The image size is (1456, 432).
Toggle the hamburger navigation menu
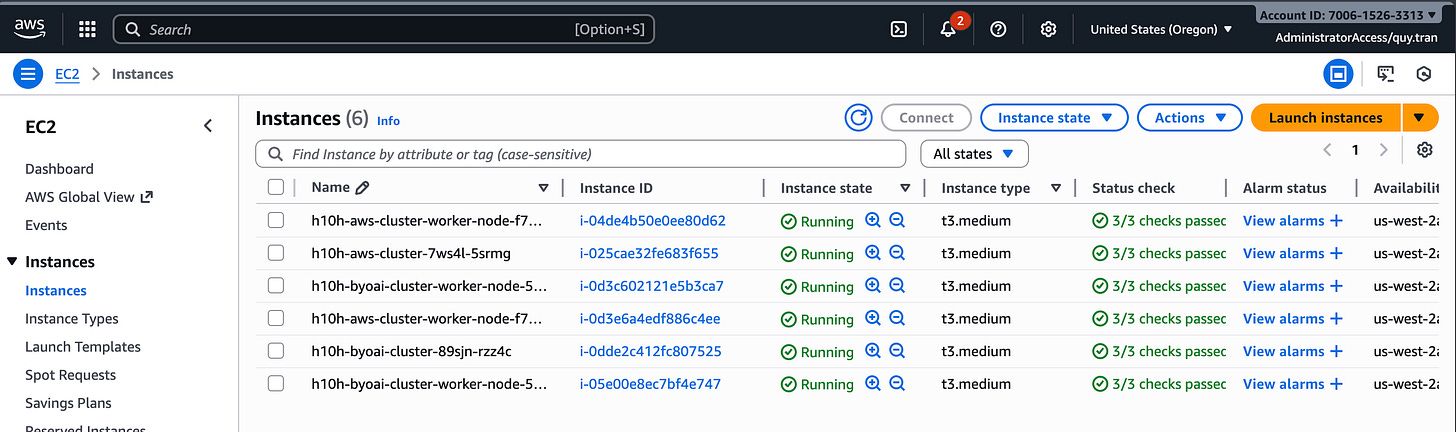click(x=28, y=74)
